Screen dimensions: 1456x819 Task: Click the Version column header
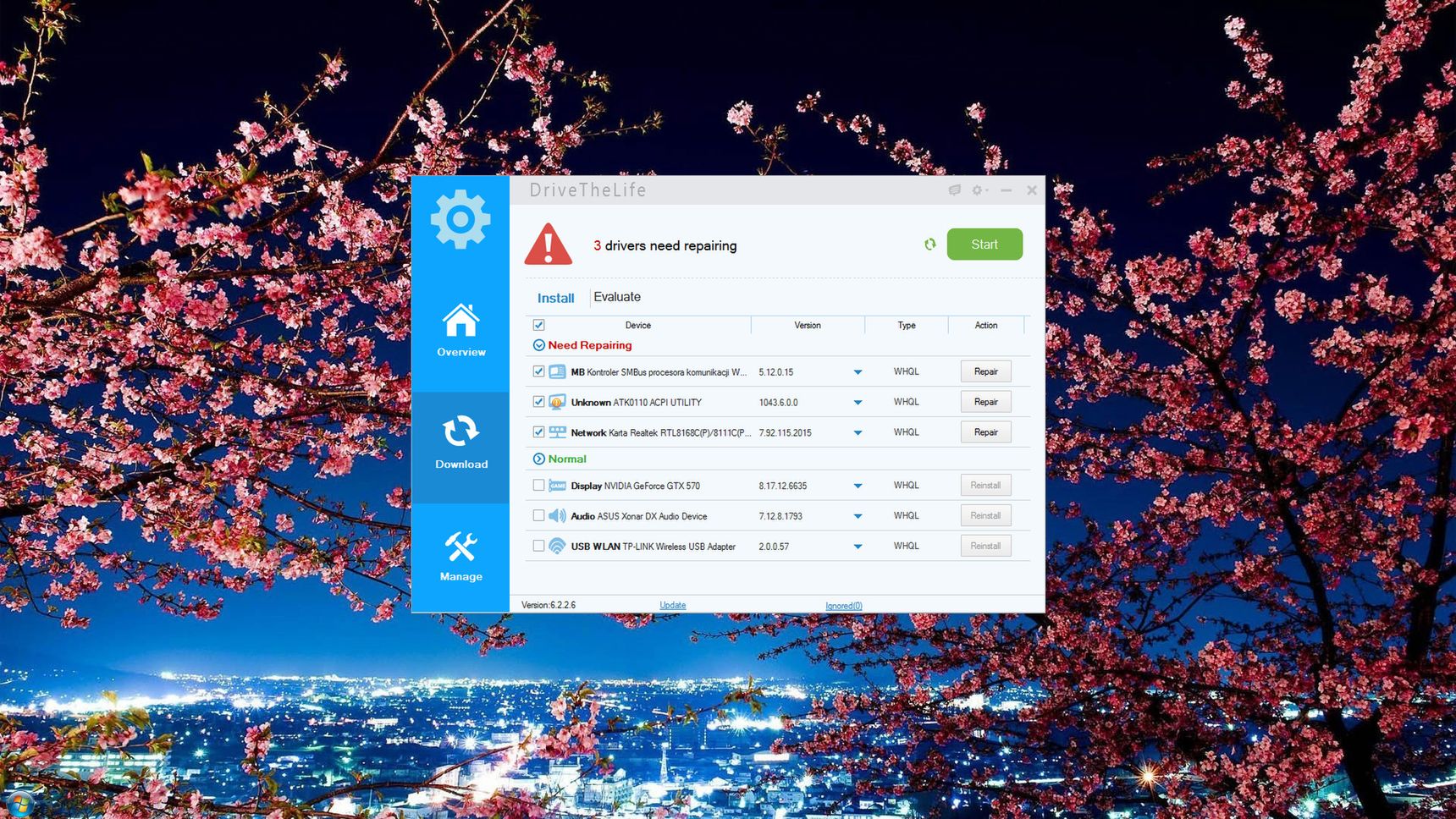click(x=808, y=325)
